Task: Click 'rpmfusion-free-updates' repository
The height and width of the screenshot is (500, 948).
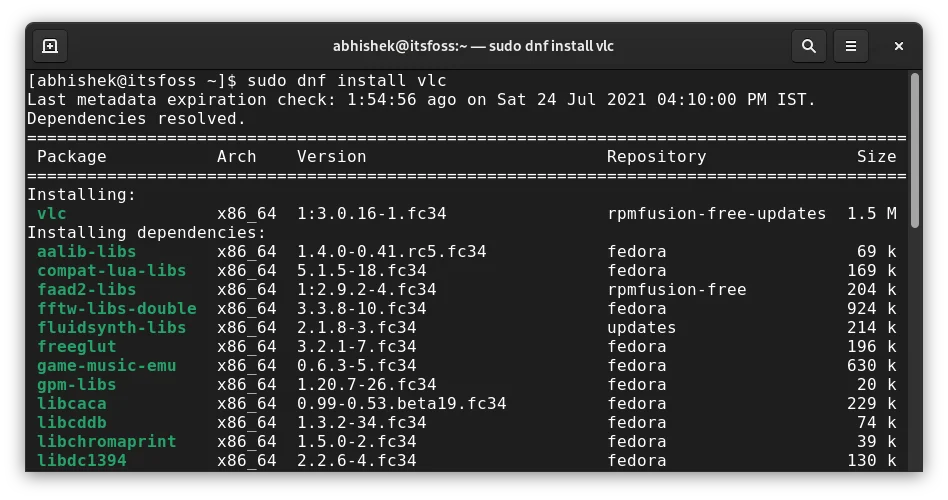Action: pos(716,213)
